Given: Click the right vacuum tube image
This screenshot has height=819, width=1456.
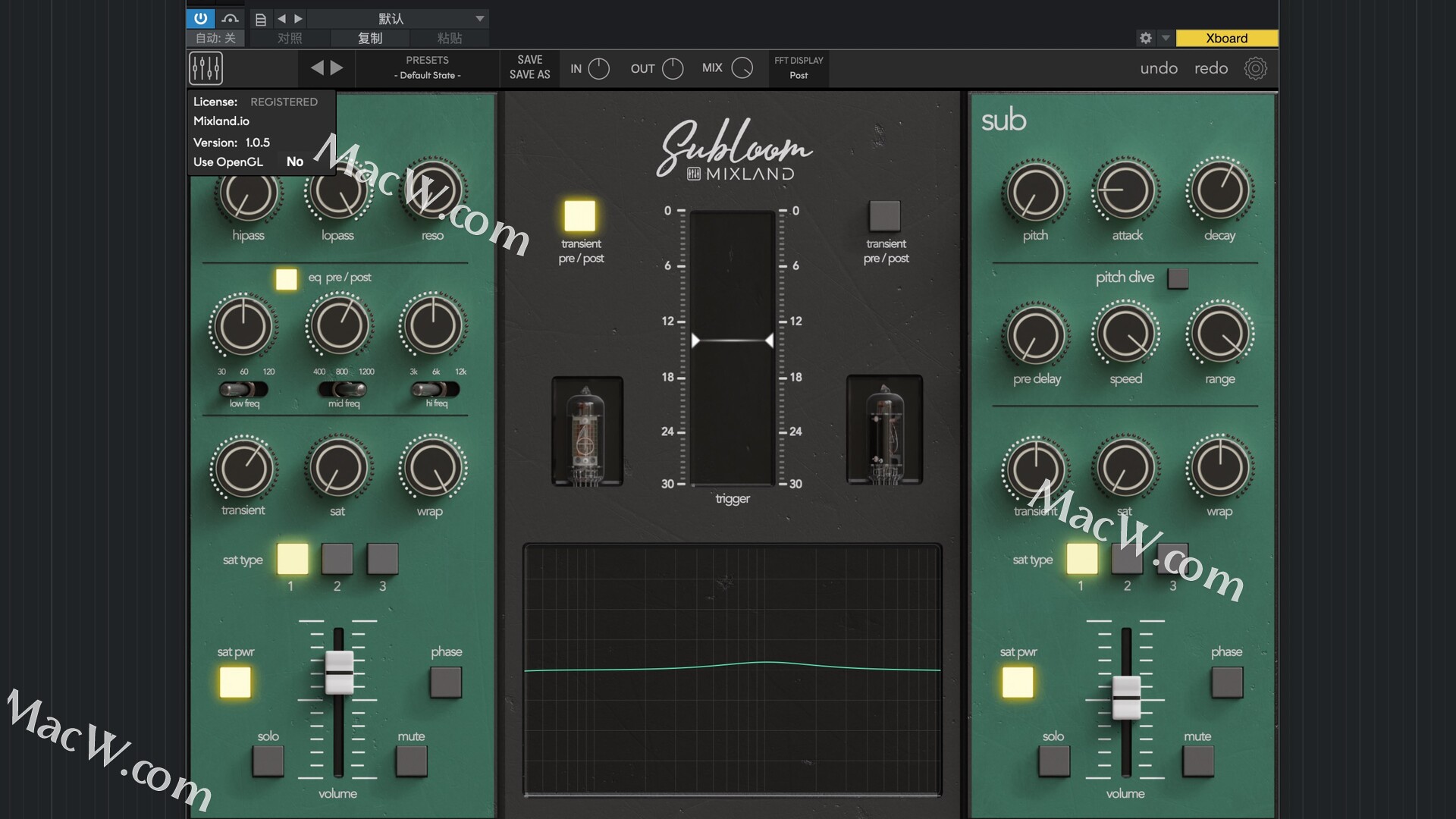Looking at the screenshot, I should [x=885, y=430].
